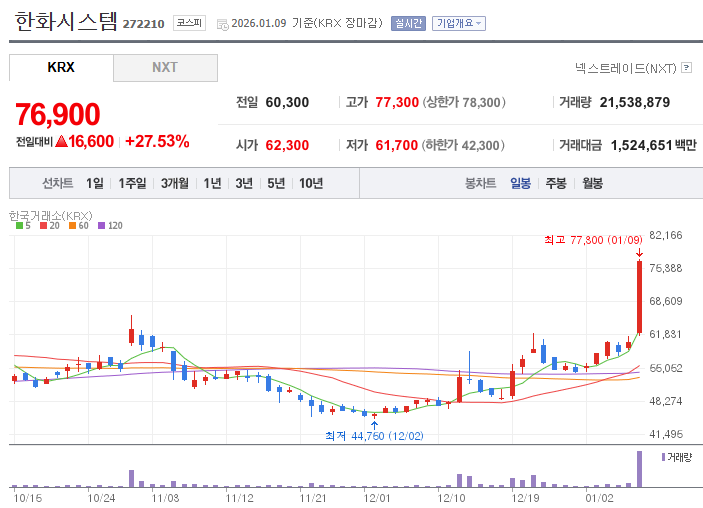
Task: Click the 실시간 button
Action: pyautogui.click(x=408, y=23)
